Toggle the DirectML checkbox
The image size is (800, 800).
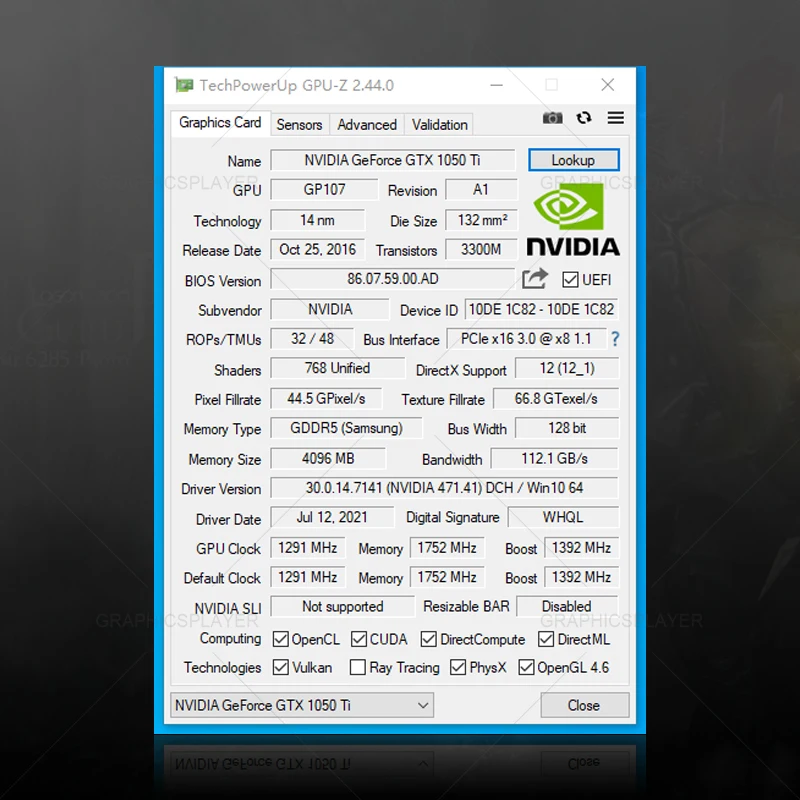click(x=546, y=639)
